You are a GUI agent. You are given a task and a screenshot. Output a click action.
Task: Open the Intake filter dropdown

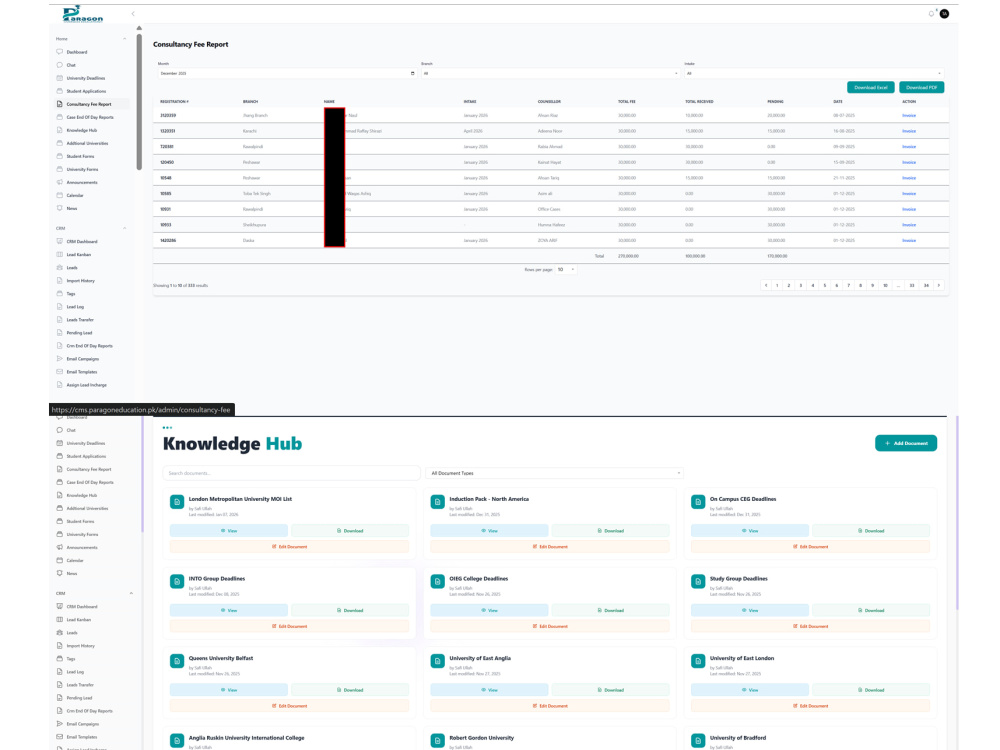click(x=814, y=73)
